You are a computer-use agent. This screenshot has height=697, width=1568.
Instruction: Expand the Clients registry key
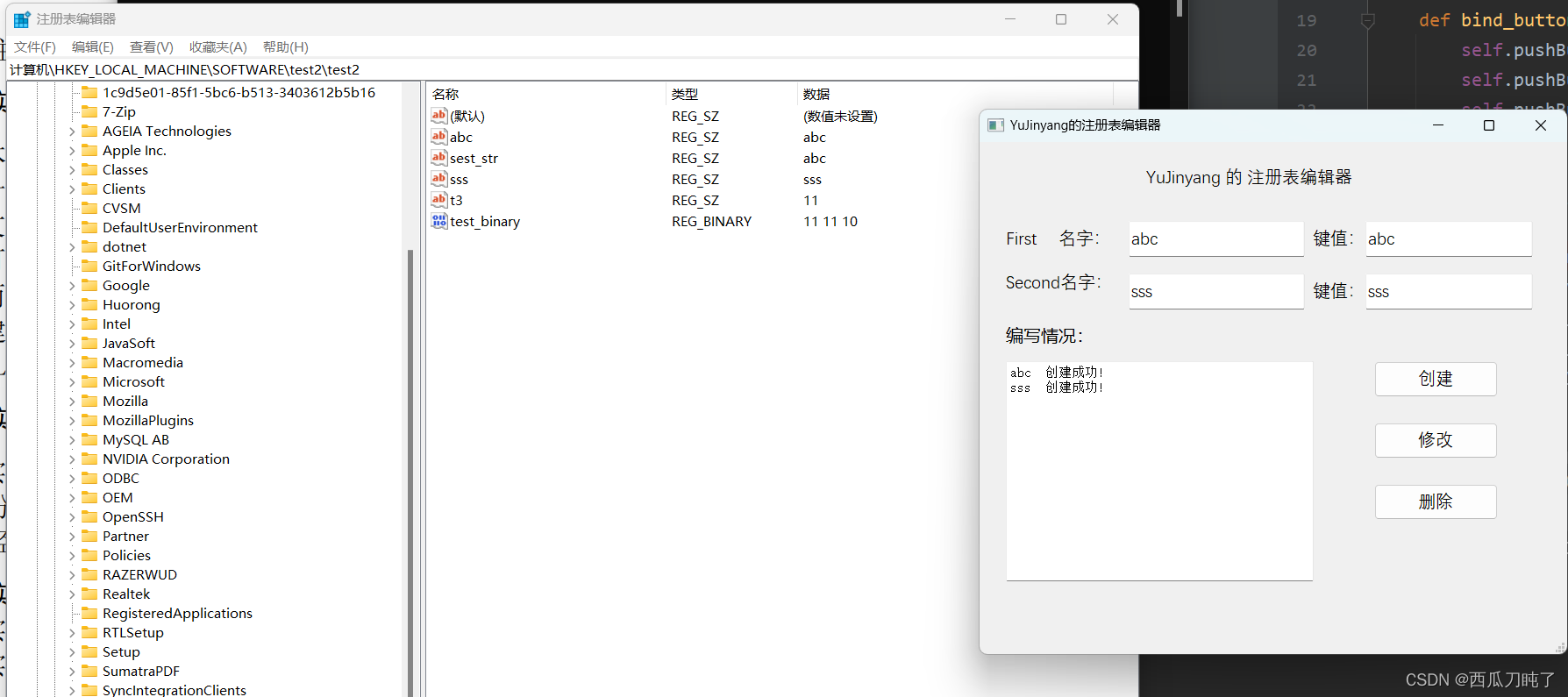[x=72, y=189]
